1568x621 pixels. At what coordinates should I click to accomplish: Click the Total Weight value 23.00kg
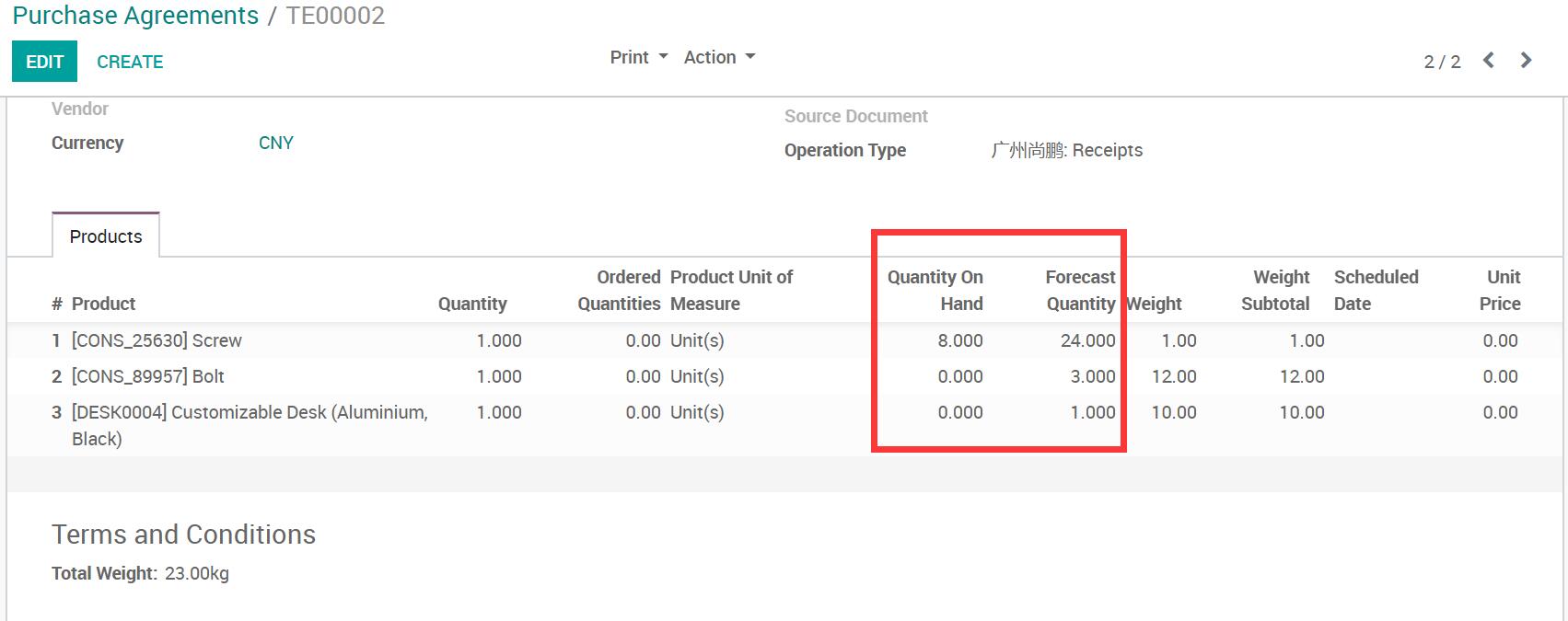pyautogui.click(x=197, y=573)
